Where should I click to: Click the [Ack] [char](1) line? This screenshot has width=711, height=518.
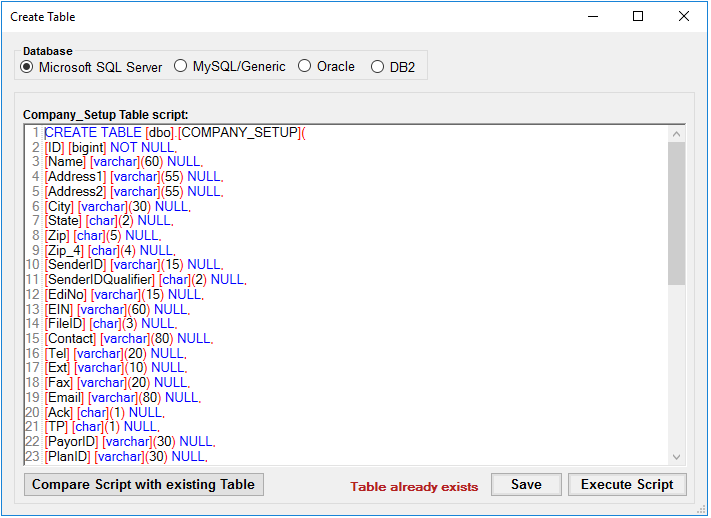tap(104, 413)
